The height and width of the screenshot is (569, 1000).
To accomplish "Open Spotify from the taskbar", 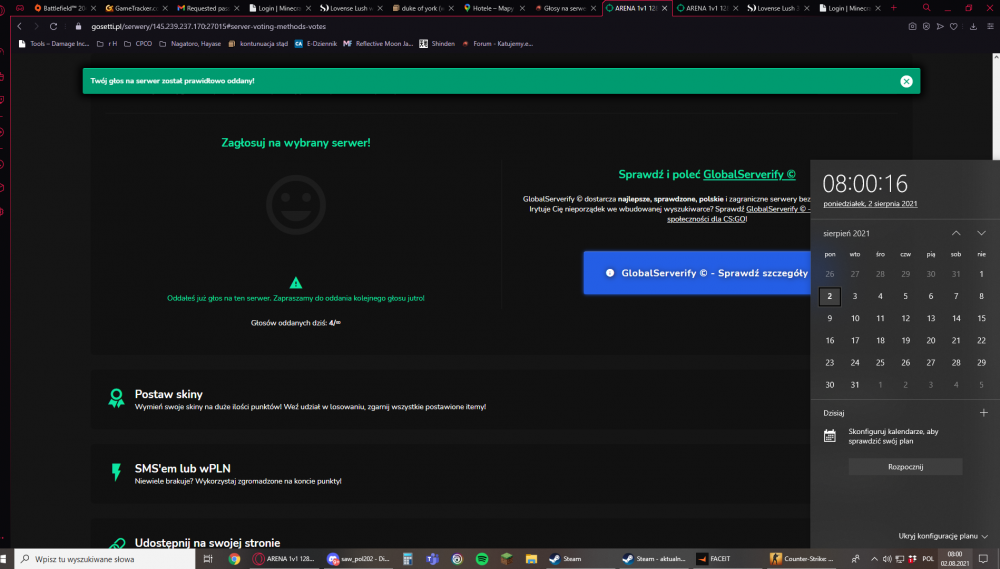I will pos(482,559).
